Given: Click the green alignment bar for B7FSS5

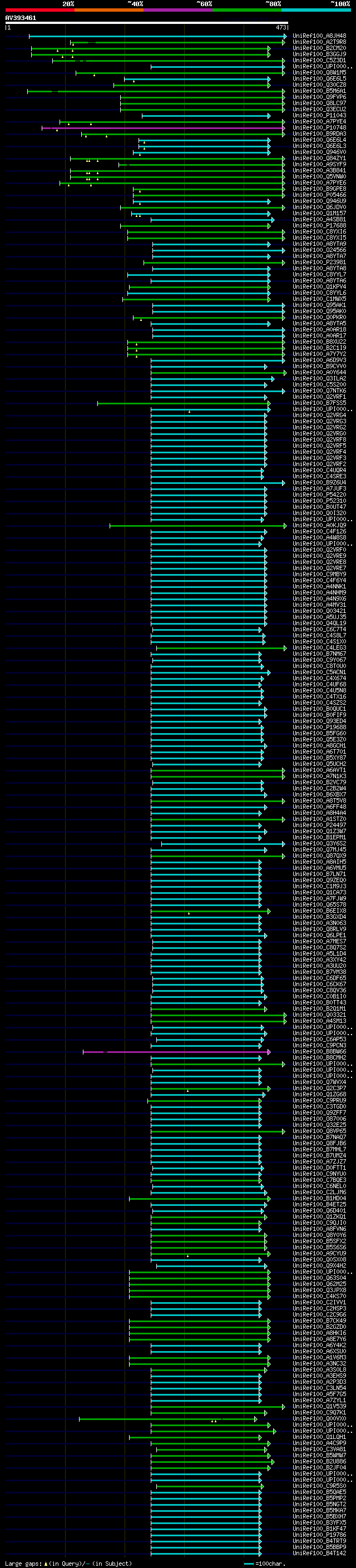Looking at the screenshot, I should tap(184, 403).
